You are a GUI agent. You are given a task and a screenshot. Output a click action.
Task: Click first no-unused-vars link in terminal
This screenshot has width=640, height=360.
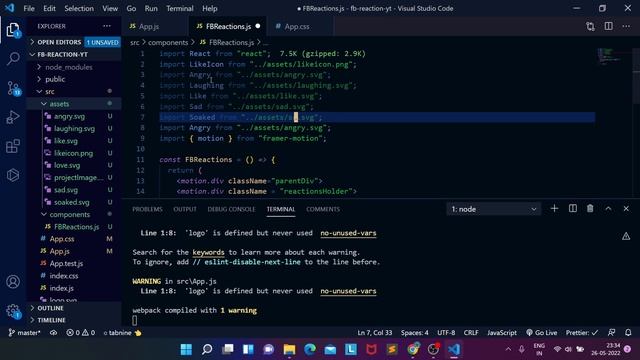tap(348, 233)
